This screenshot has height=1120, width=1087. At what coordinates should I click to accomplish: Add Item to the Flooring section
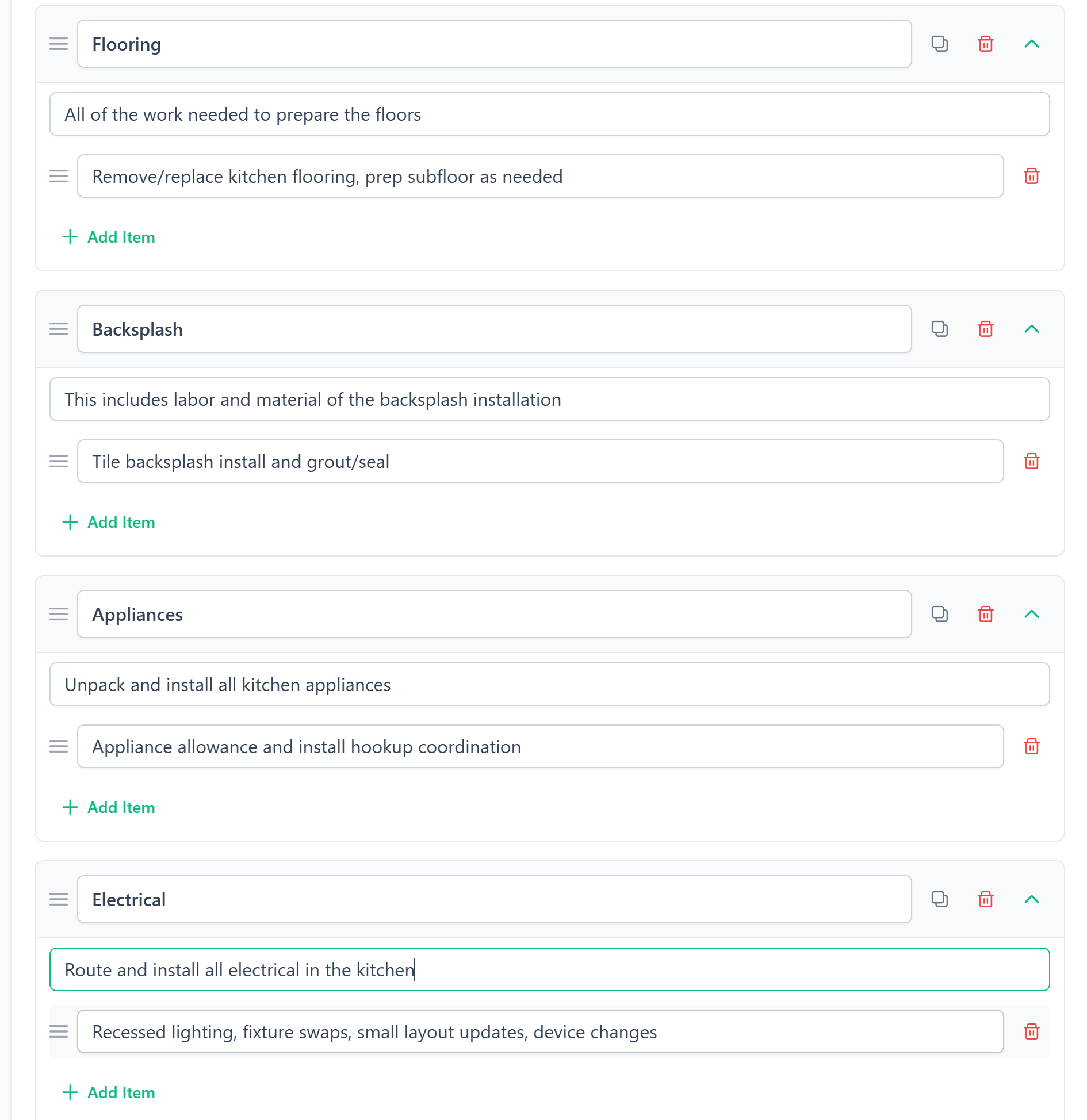point(109,237)
